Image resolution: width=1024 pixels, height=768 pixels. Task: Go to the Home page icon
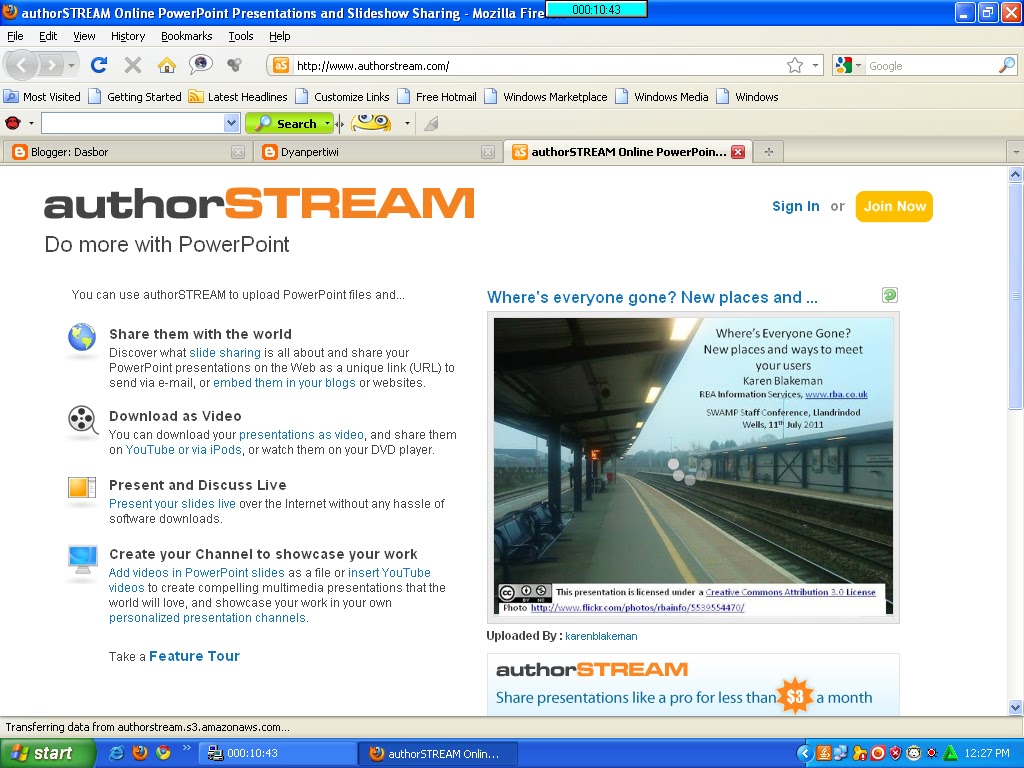pyautogui.click(x=167, y=65)
